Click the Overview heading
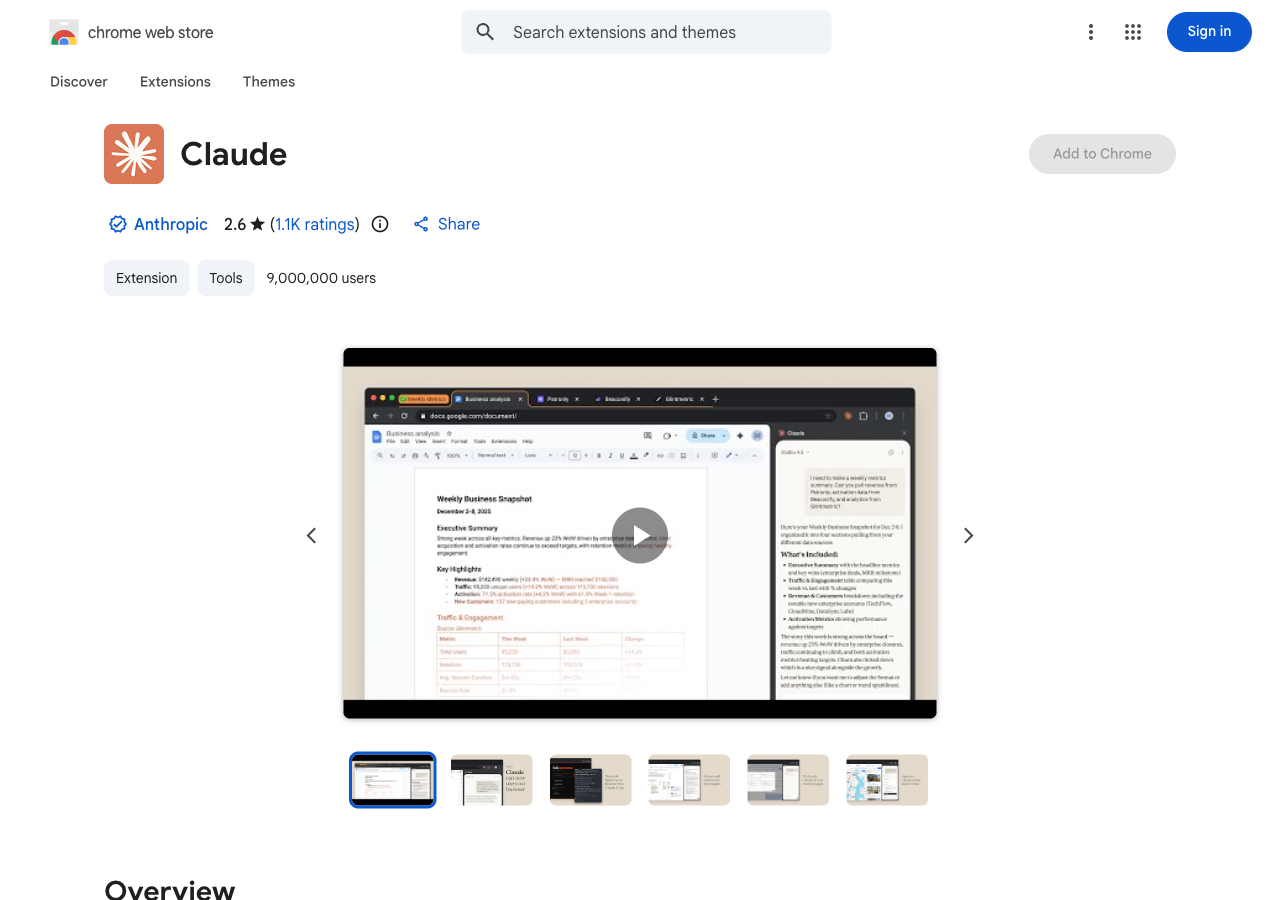 point(170,890)
